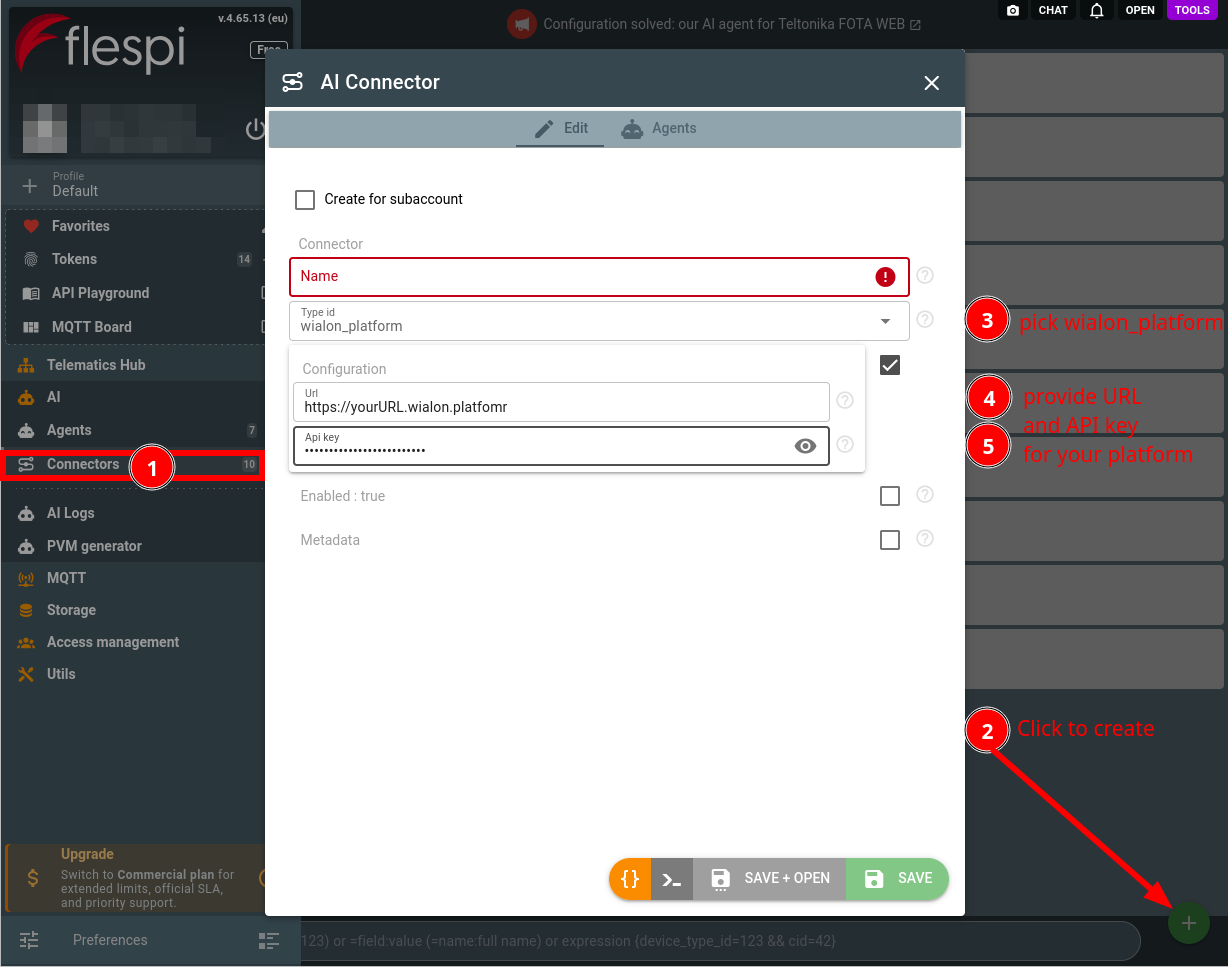
Task: Expand the Type id dropdown arrow
Action: tap(885, 321)
